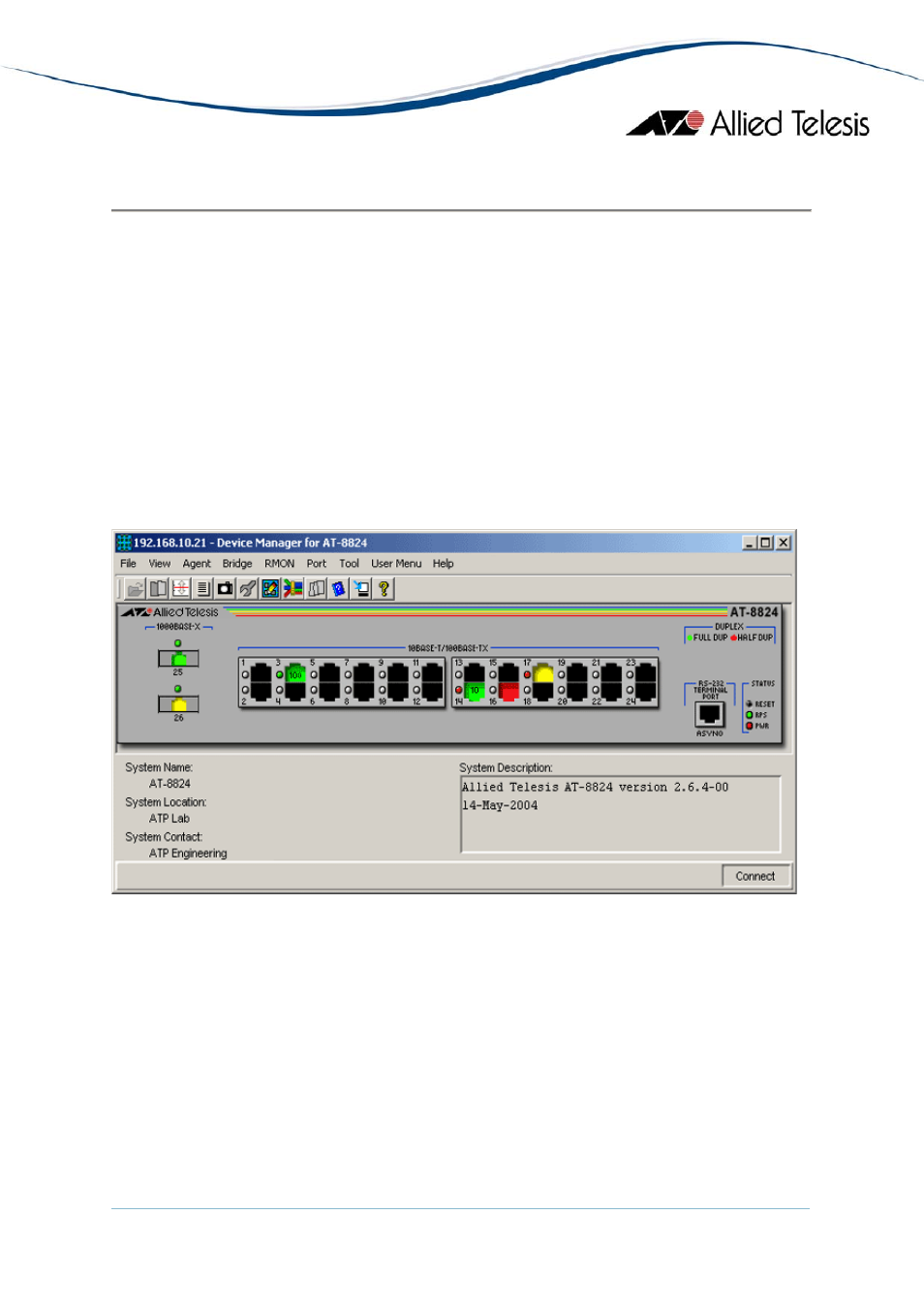Click the green LED beside port 3
The width and height of the screenshot is (924, 1308).
click(280, 674)
